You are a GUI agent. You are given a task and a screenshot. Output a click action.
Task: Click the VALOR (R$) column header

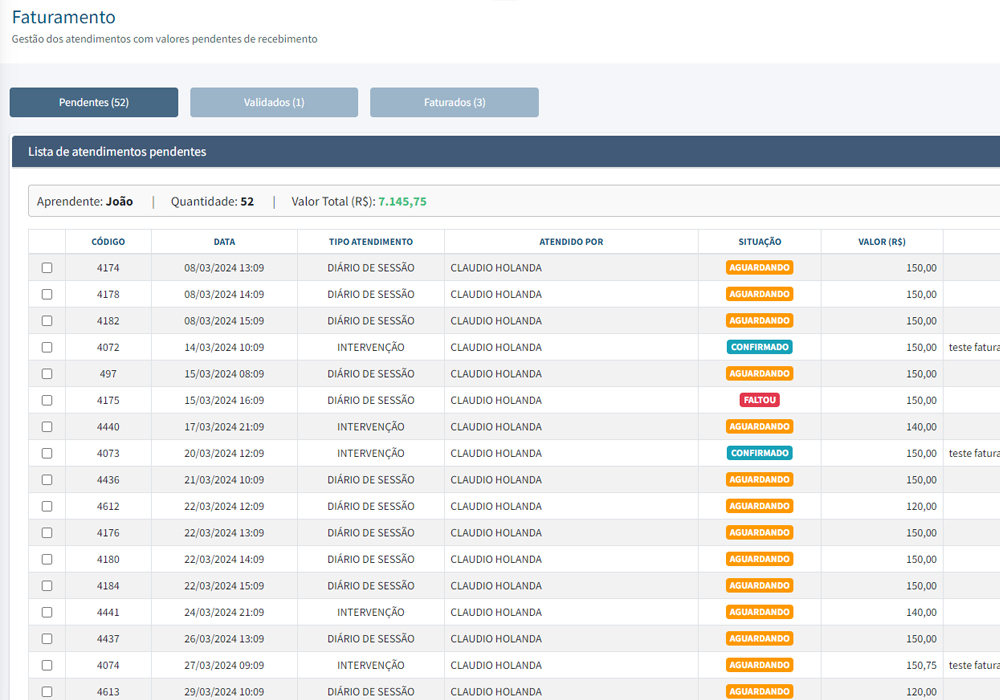881,242
